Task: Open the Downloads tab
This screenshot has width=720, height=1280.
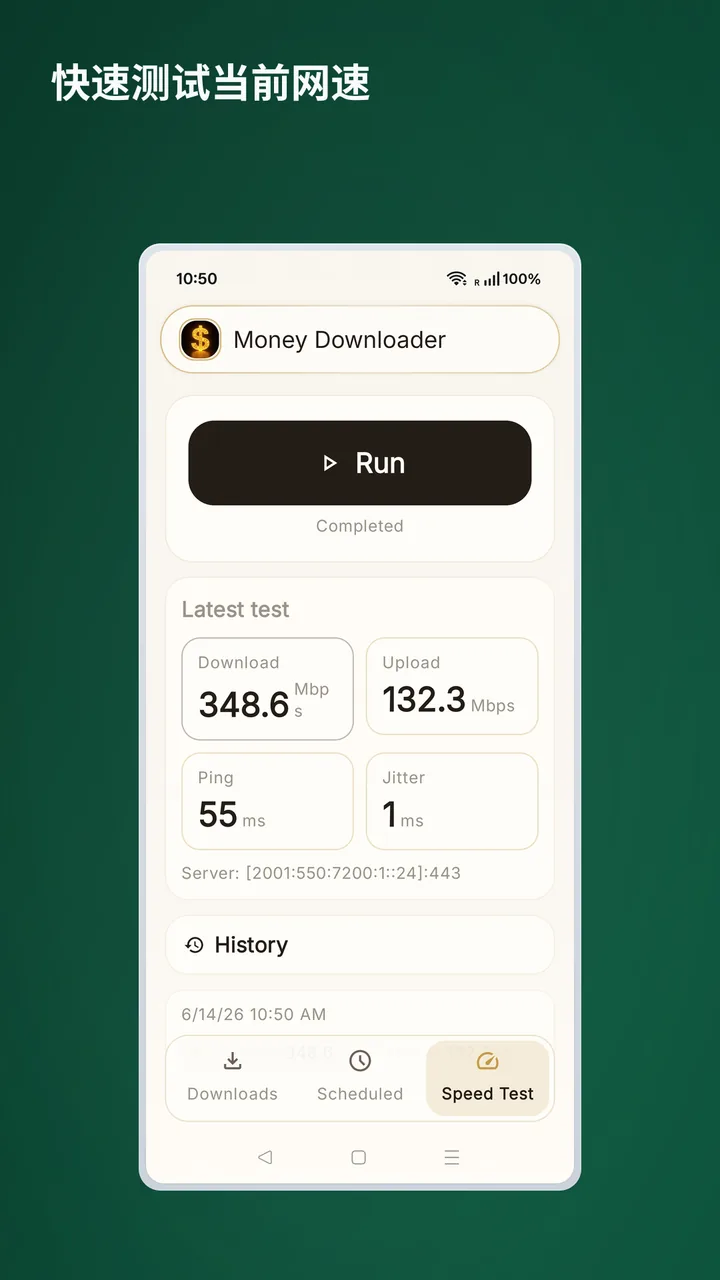Action: 232,1078
